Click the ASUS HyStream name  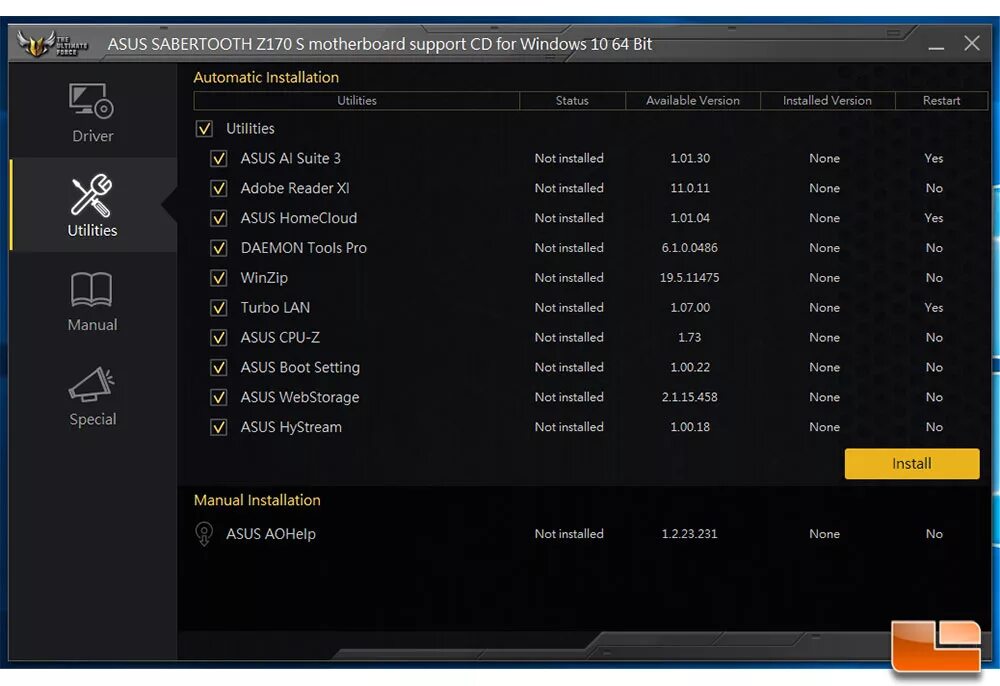pos(291,427)
